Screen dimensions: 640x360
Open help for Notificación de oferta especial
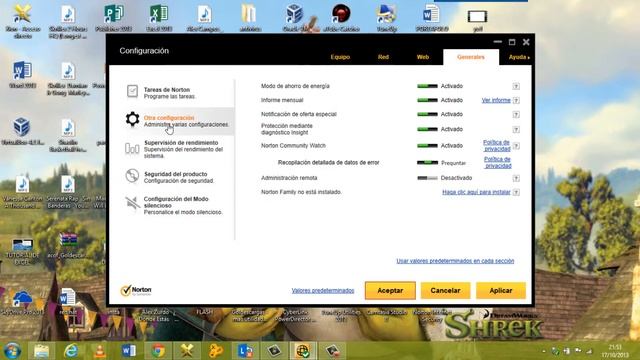pyautogui.click(x=516, y=115)
